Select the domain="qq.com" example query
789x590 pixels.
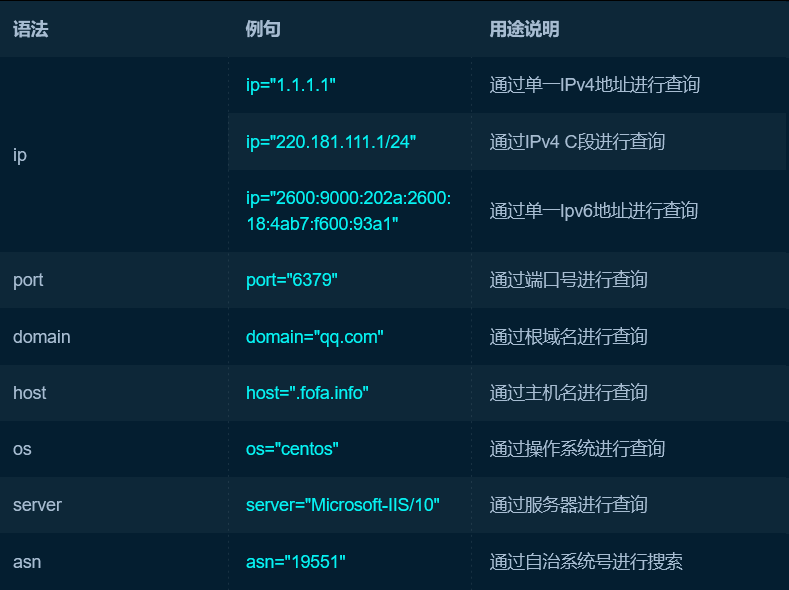tap(314, 337)
